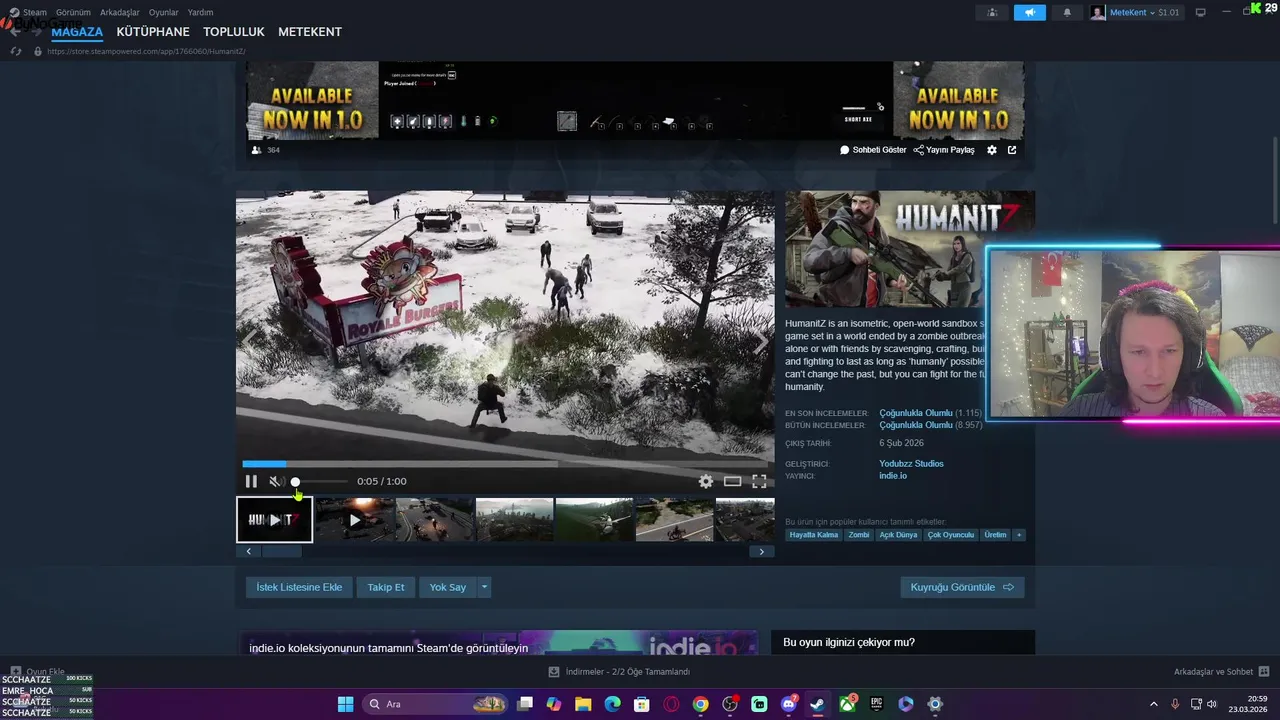Open Arkadaşlar ve Sohbet panel
This screenshot has height=720, width=1280.
[x=1221, y=672]
